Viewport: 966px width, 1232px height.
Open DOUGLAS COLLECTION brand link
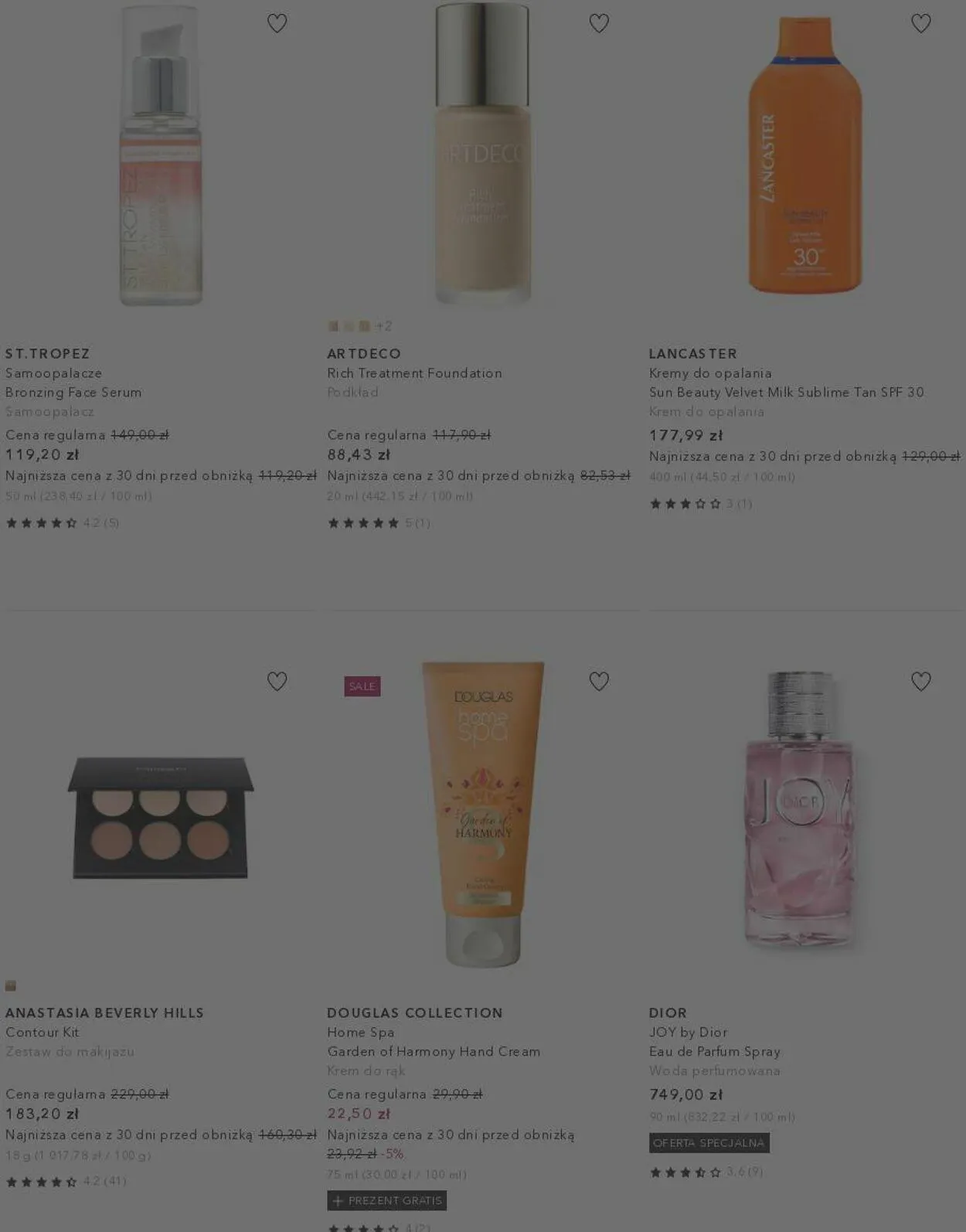coord(415,1012)
